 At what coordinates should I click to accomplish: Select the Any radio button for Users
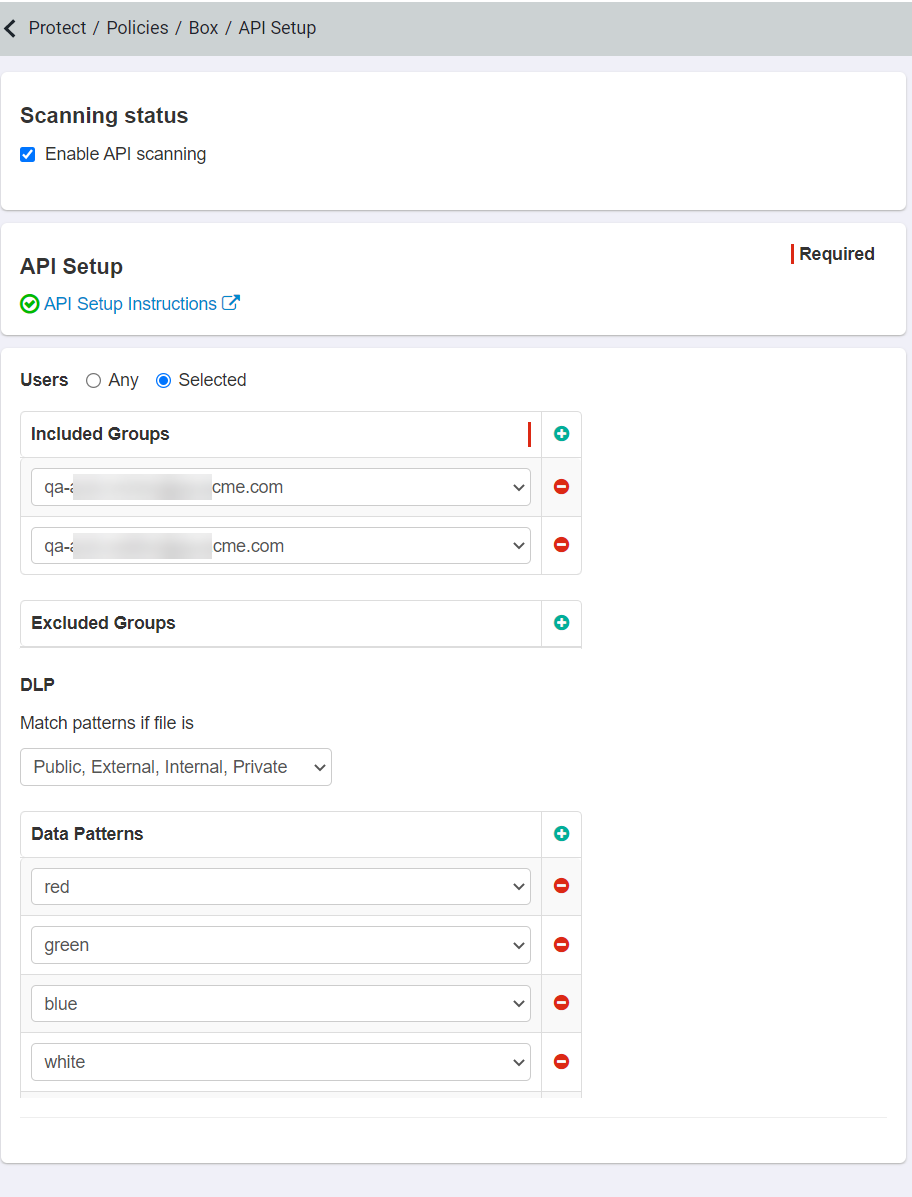pos(91,380)
